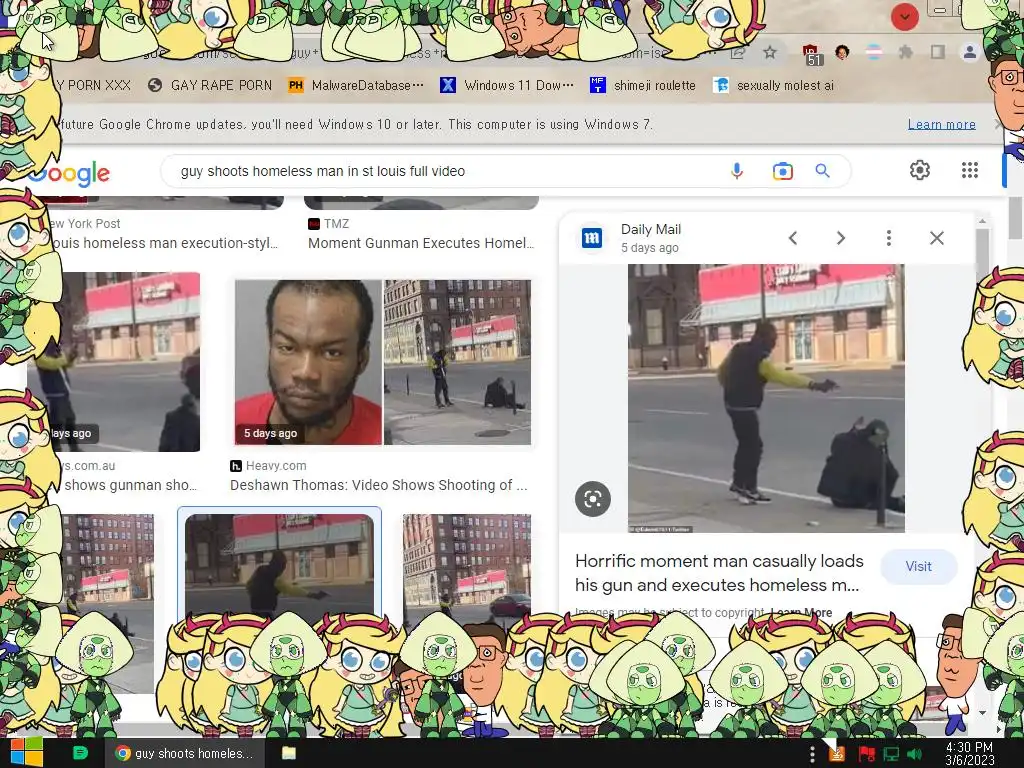Image resolution: width=1024 pixels, height=768 pixels.
Task: Open the taskbar clock showing 4:30 PM
Action: [x=969, y=754]
